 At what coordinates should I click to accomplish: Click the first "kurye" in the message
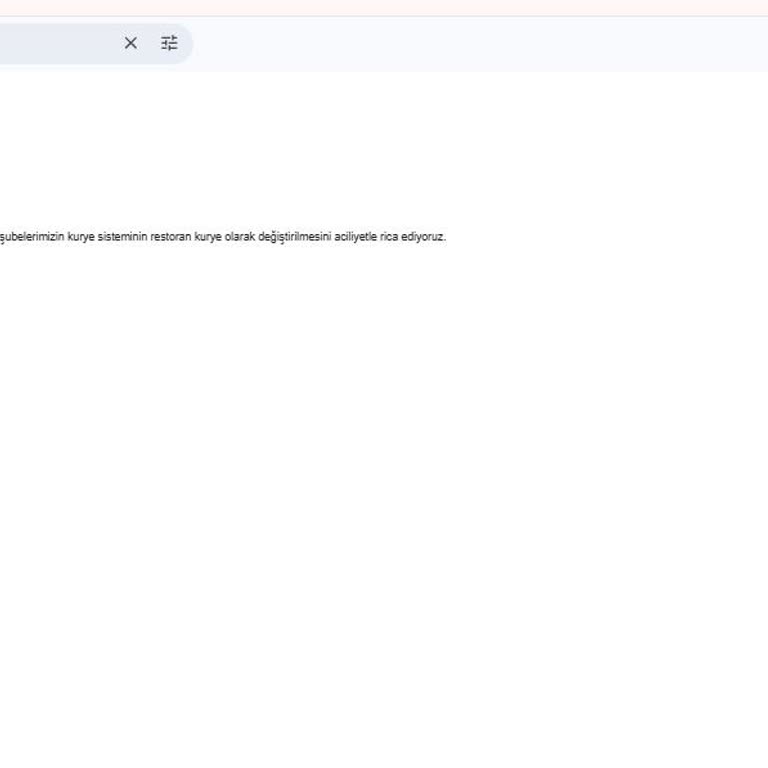click(80, 237)
